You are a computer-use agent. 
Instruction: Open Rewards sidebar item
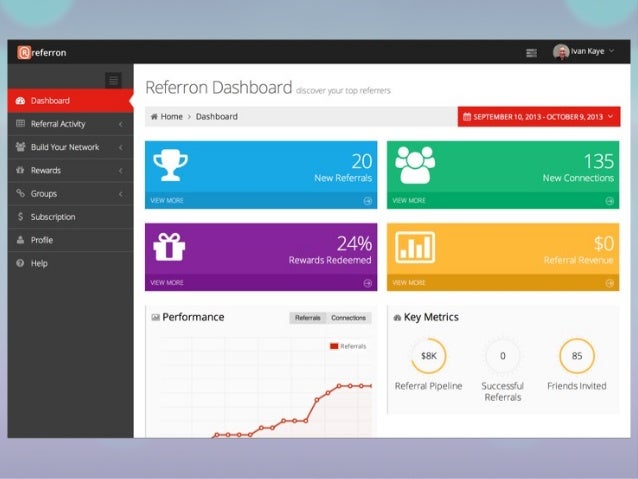click(70, 170)
